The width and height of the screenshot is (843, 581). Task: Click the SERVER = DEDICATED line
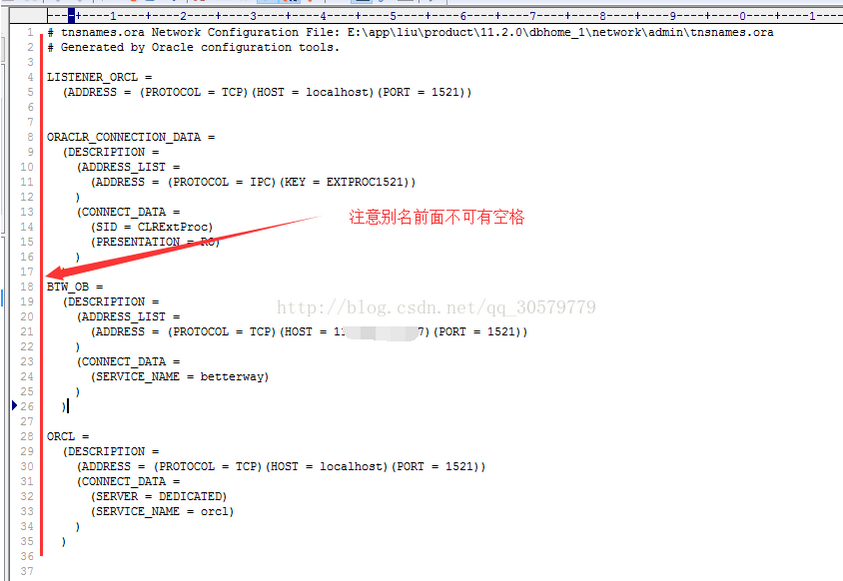[159, 496]
